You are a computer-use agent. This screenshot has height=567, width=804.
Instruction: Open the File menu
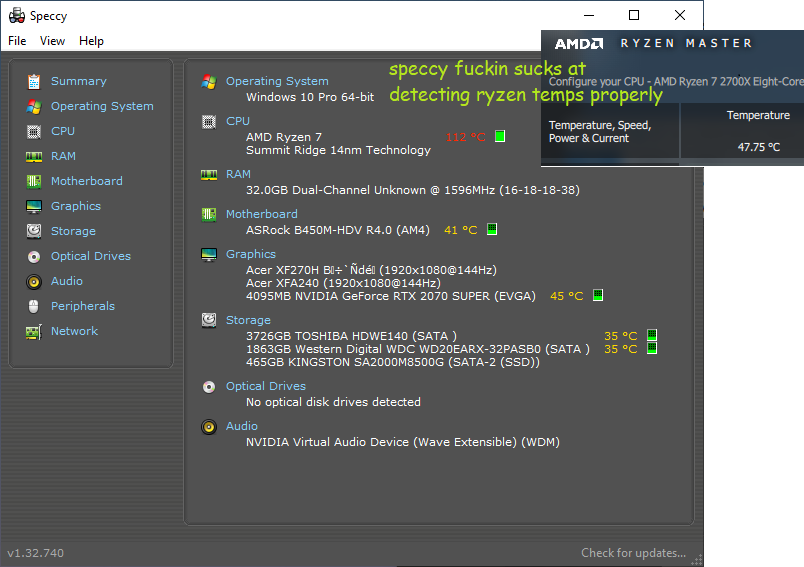pos(17,41)
